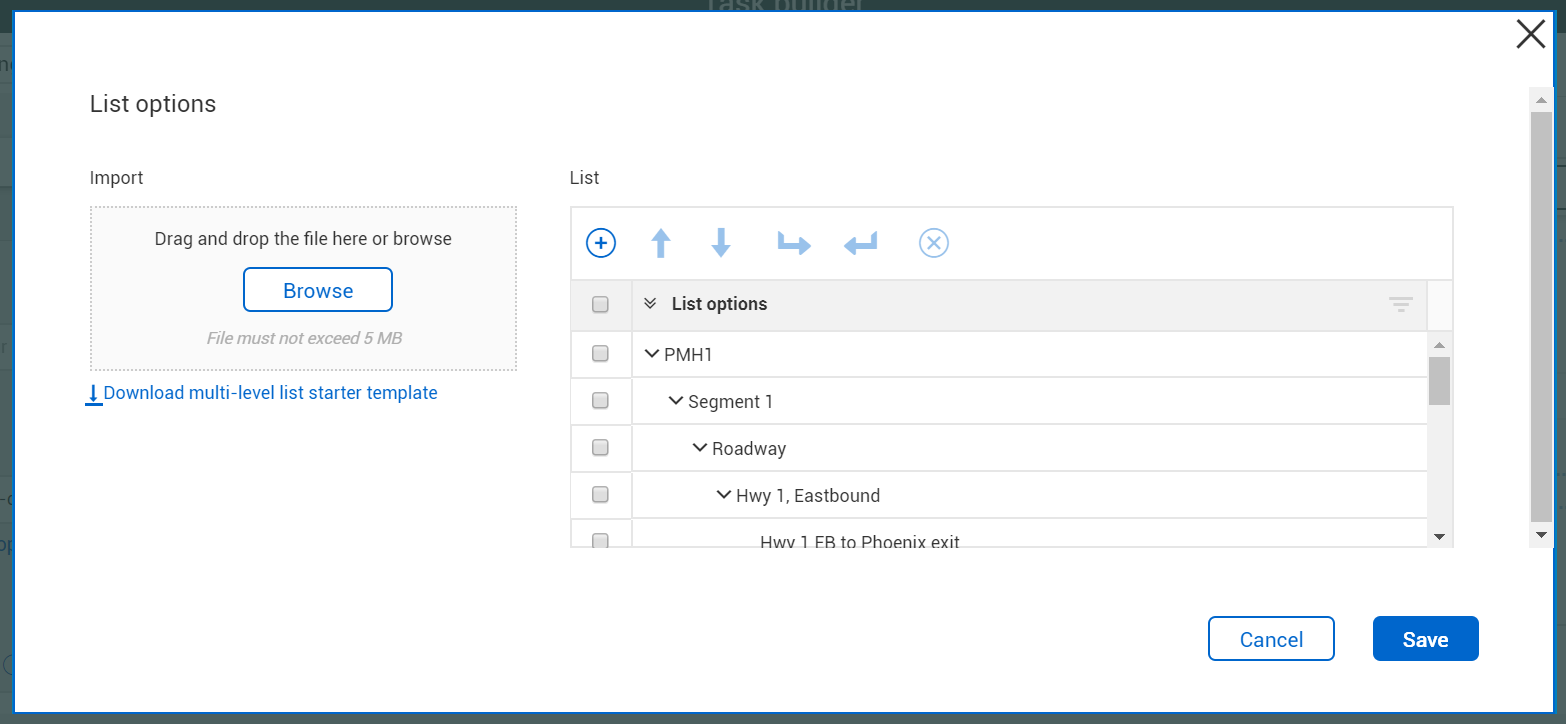Collapse all list options via double chevron
The image size is (1566, 724).
649,303
